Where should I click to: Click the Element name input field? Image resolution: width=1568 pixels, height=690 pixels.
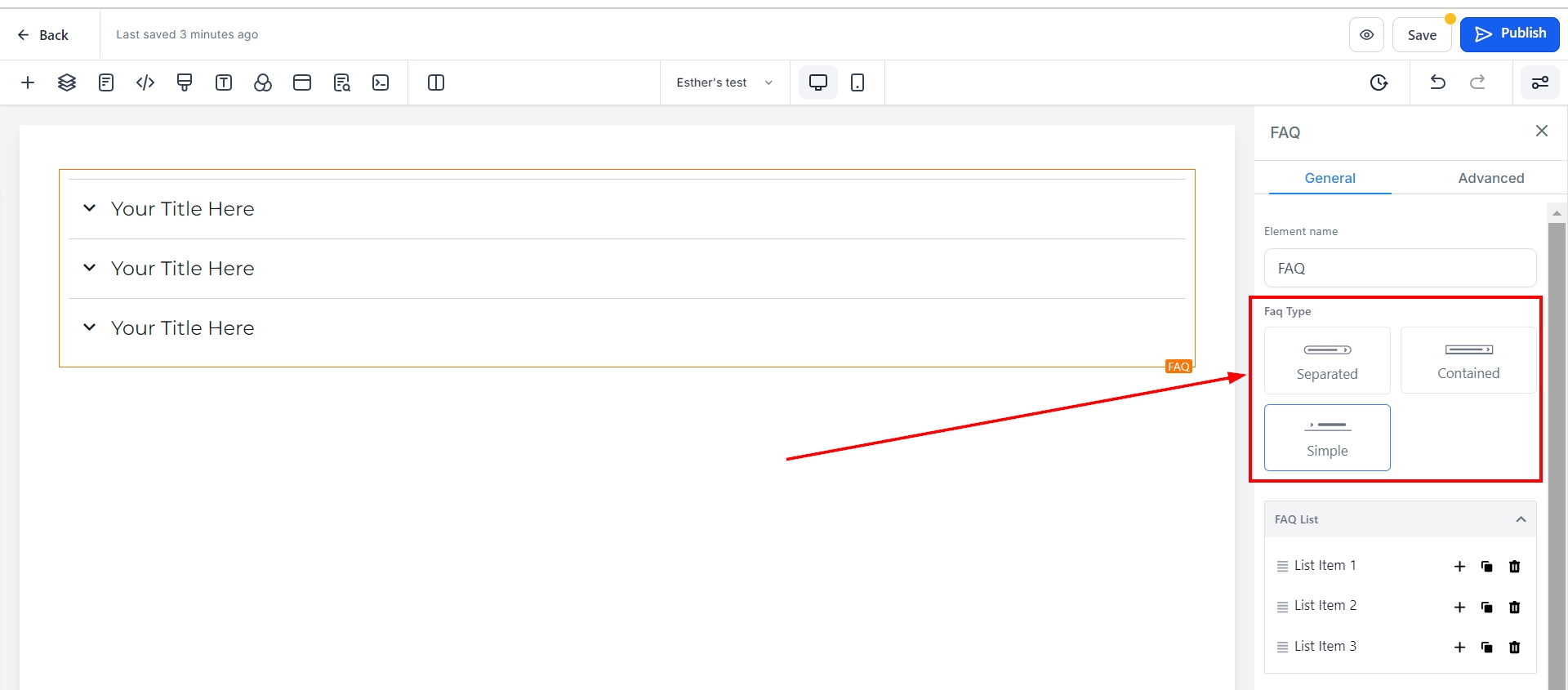point(1400,268)
